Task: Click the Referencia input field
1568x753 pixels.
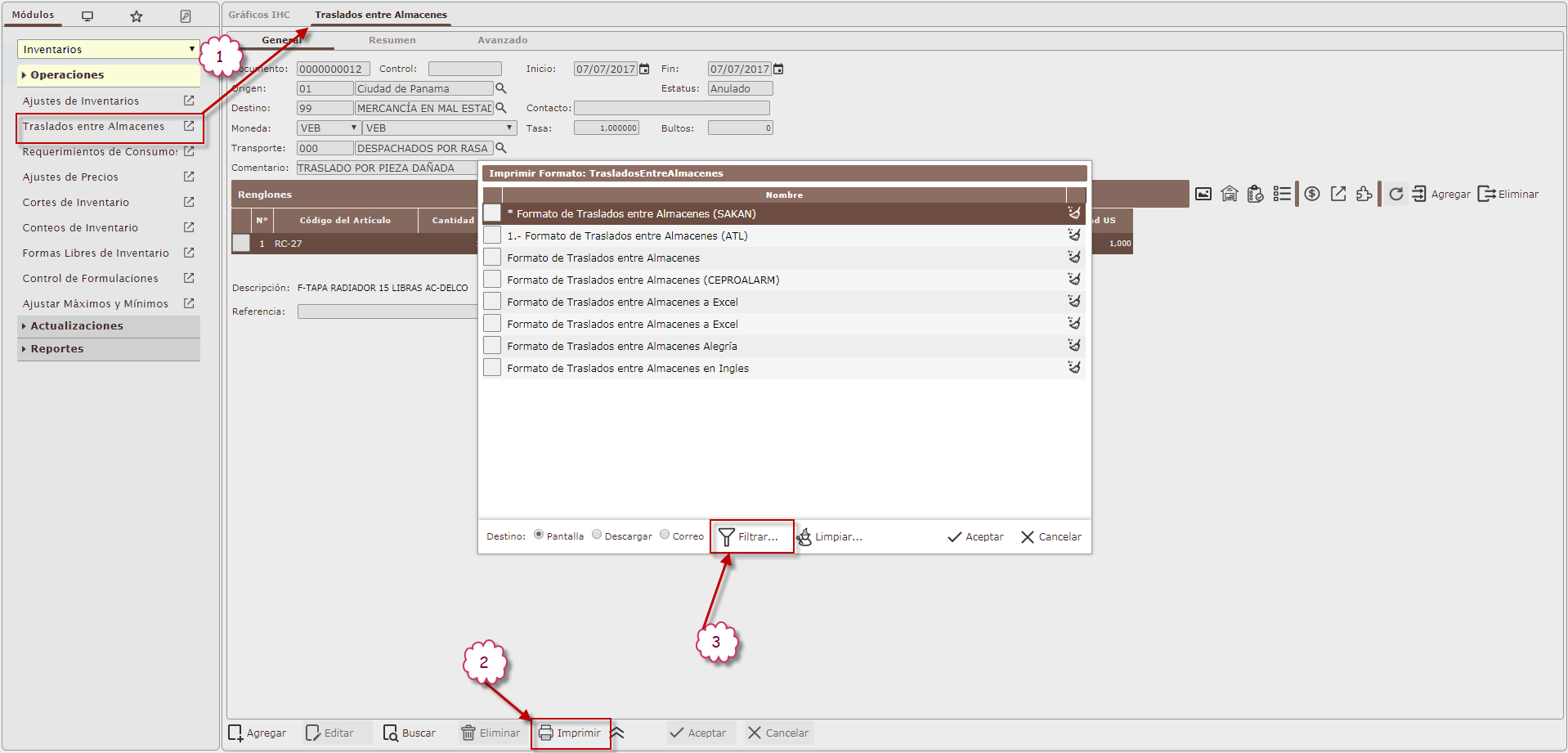Action: [388, 312]
